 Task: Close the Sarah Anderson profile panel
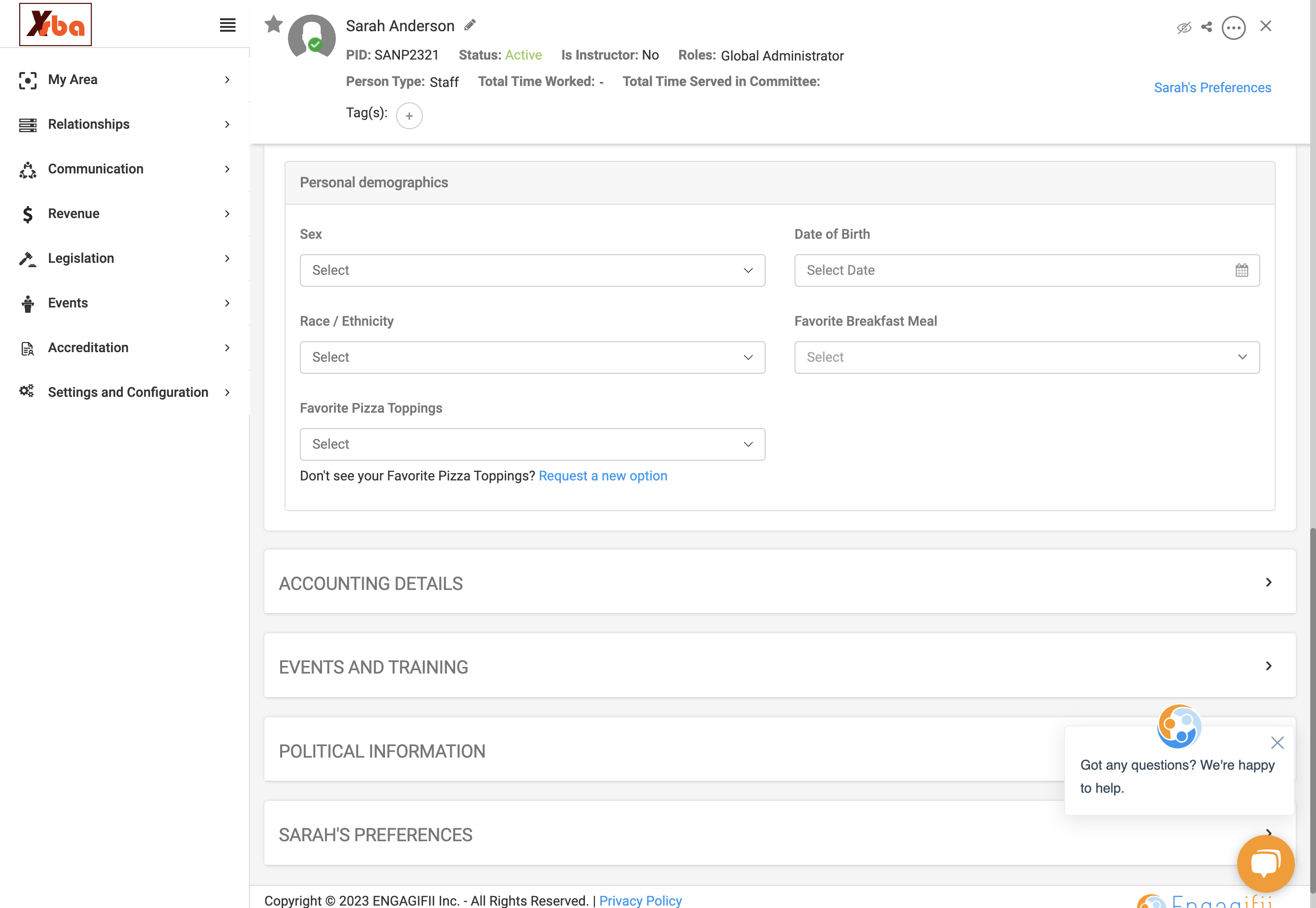point(1266,26)
